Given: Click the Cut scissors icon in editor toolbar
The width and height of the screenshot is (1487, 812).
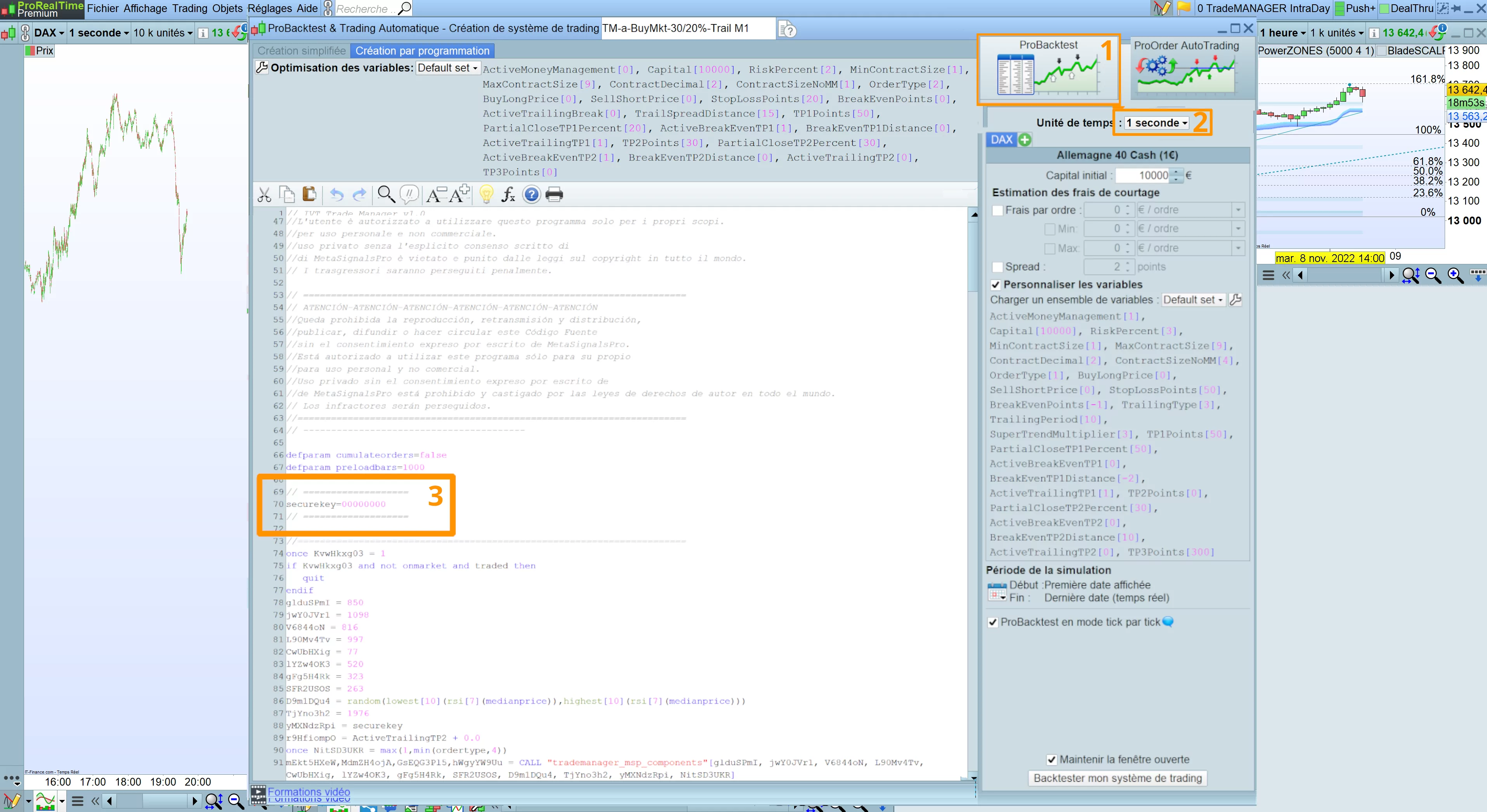Looking at the screenshot, I should (264, 195).
